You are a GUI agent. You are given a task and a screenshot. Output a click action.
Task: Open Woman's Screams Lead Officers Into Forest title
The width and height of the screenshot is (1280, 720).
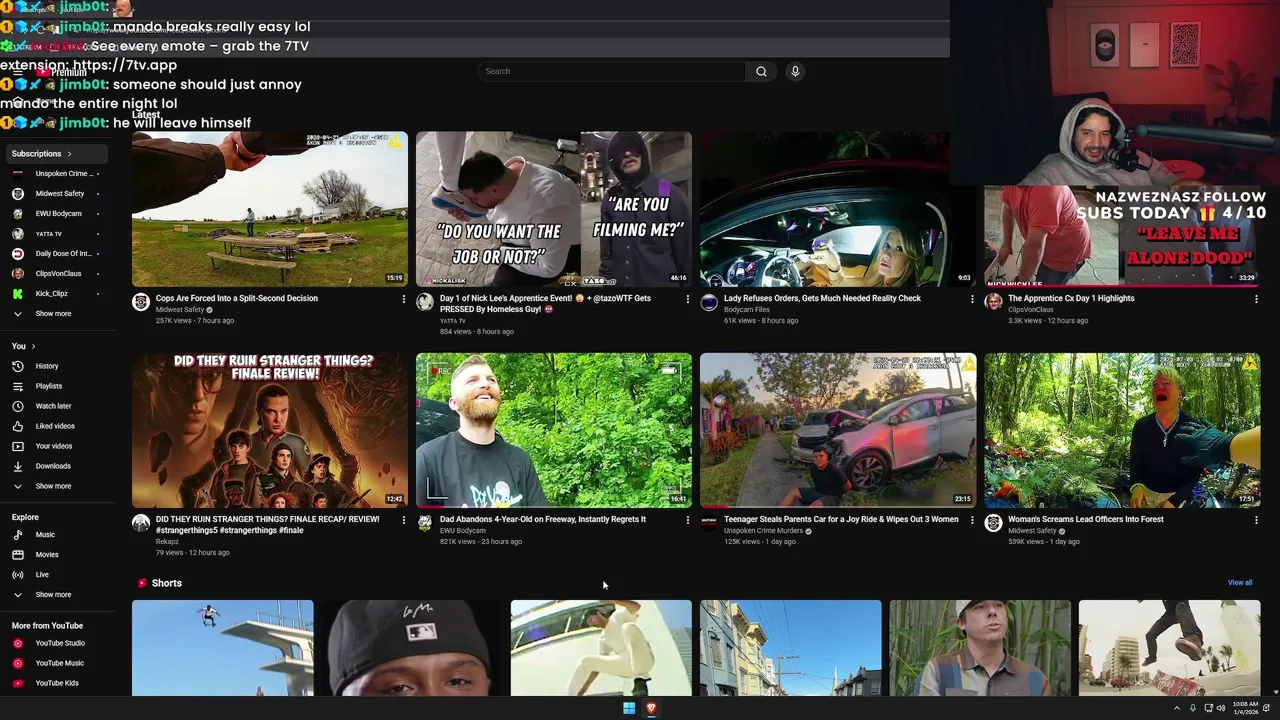(x=1086, y=519)
